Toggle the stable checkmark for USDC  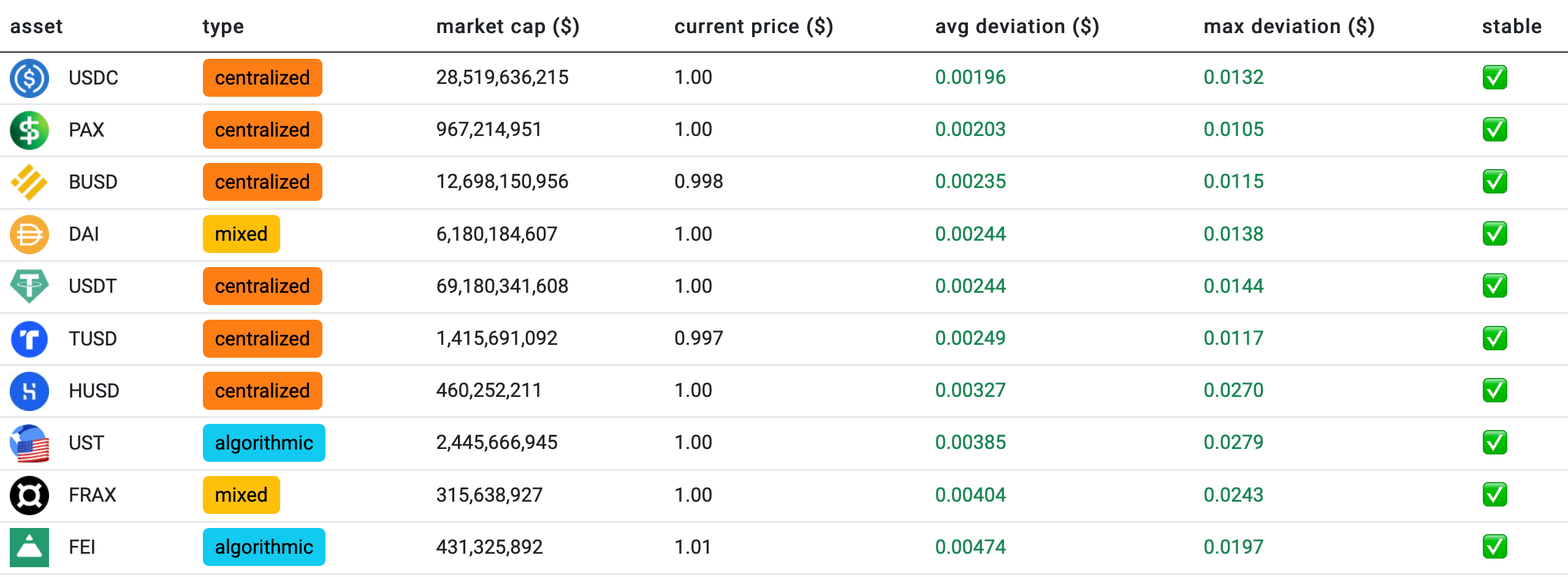pos(1494,78)
